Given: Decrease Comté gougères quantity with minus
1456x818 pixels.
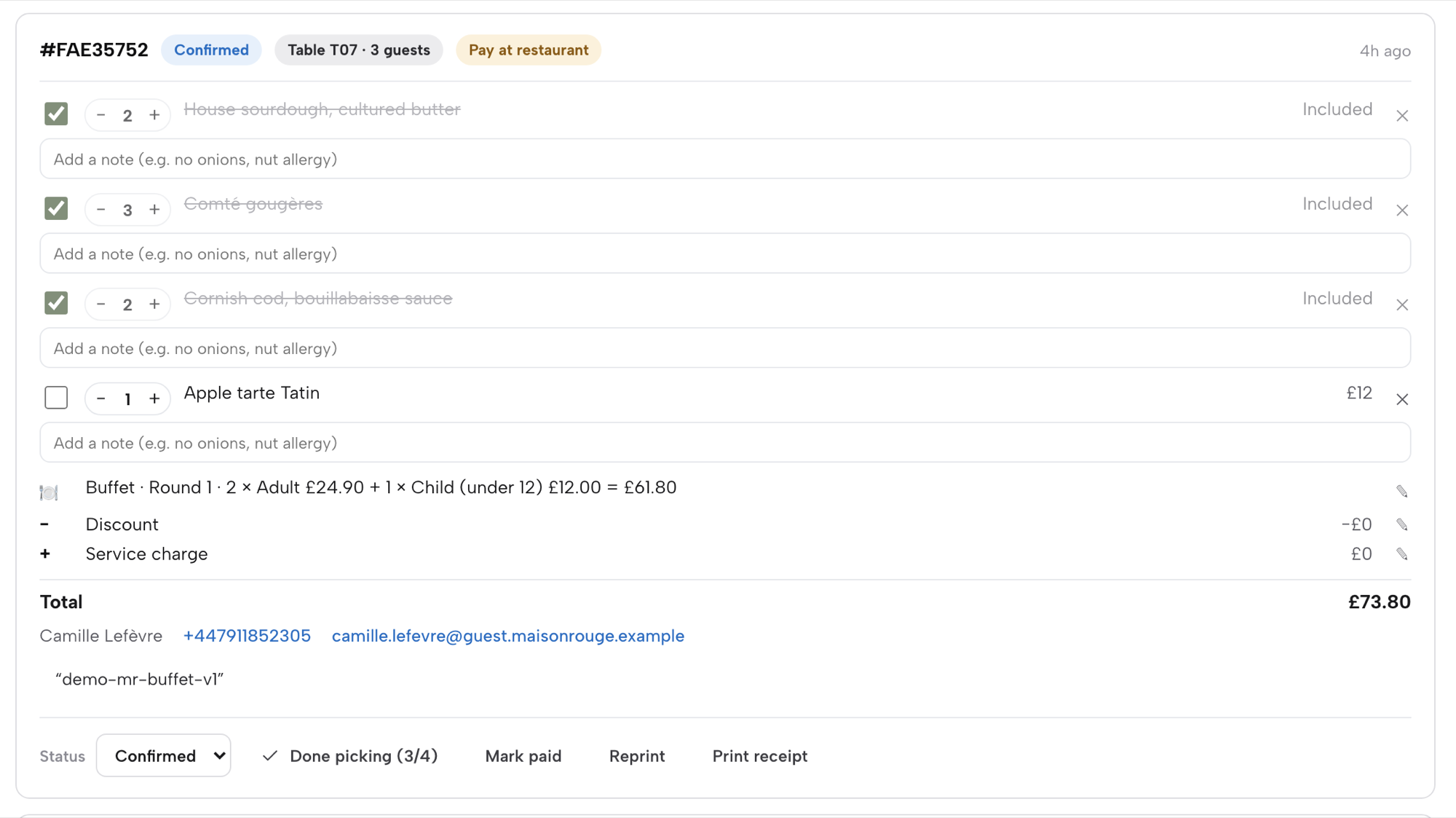Looking at the screenshot, I should tap(101, 210).
